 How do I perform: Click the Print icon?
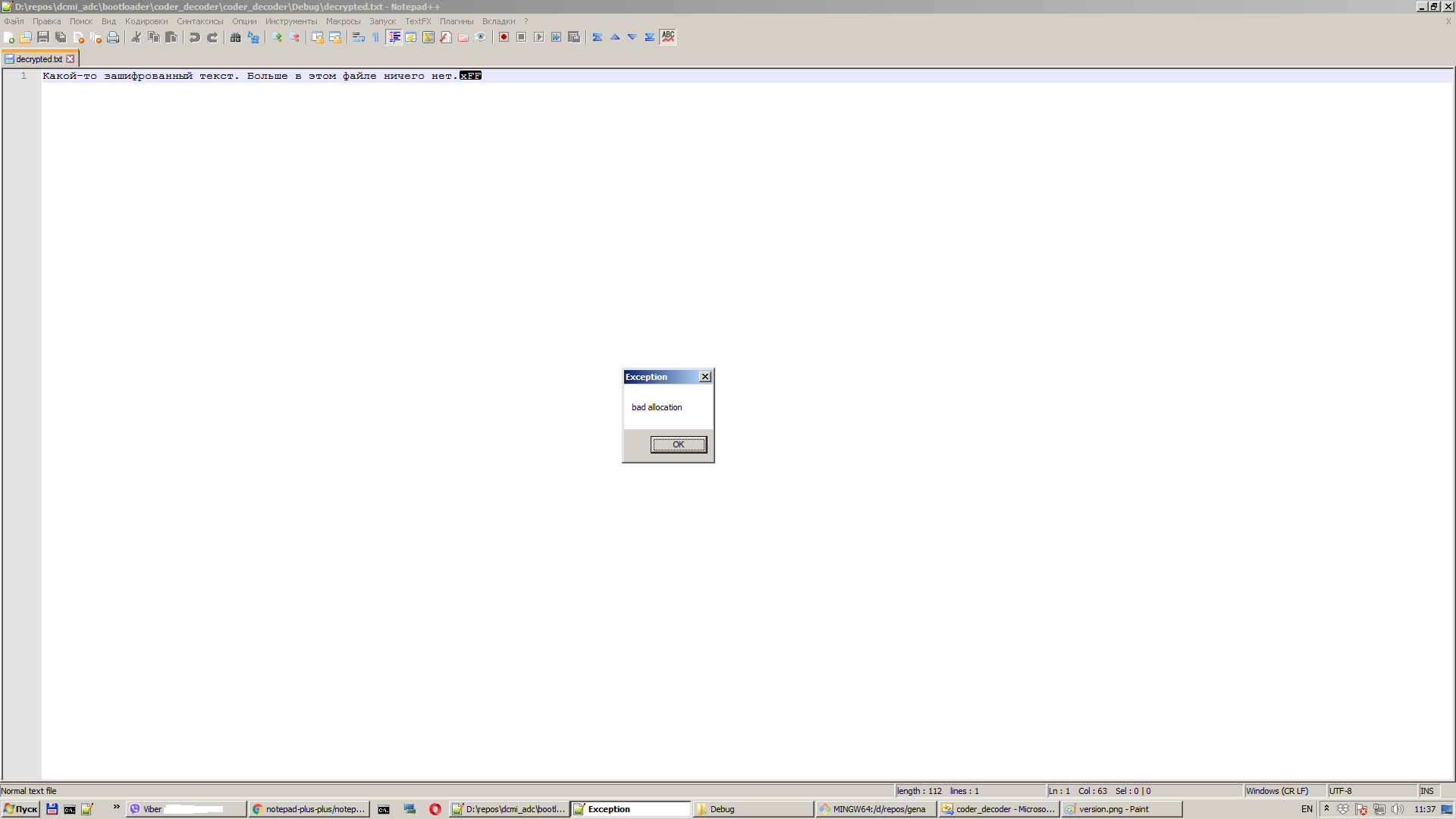(113, 37)
